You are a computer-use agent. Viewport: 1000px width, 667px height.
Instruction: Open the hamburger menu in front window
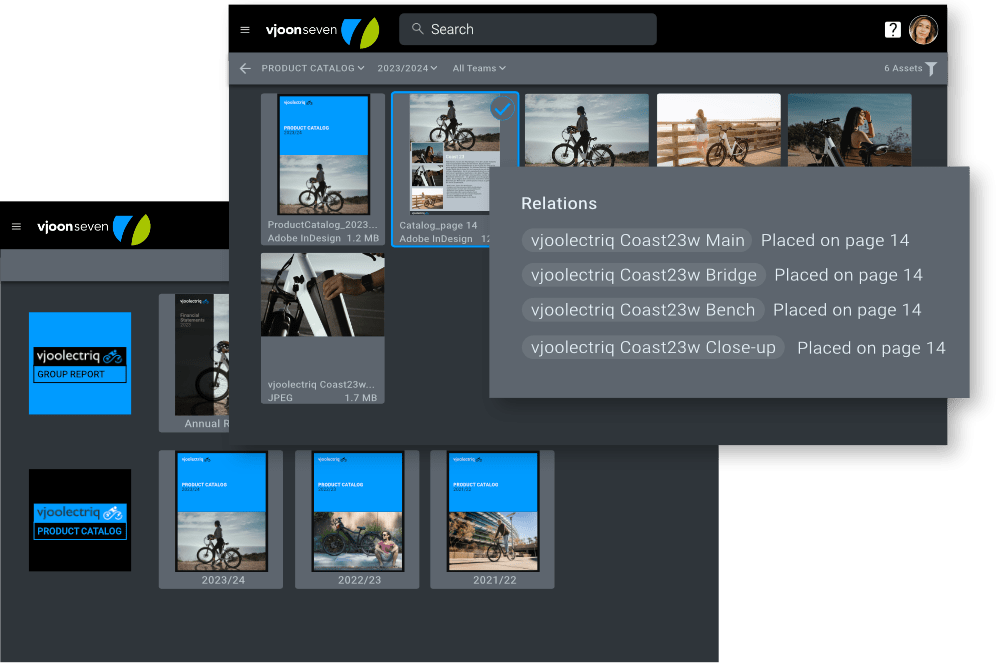point(245,30)
